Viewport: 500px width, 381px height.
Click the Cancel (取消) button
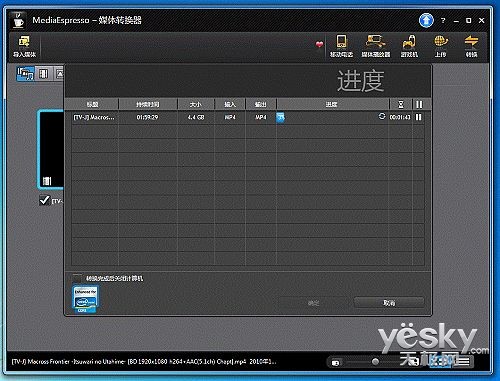389,303
